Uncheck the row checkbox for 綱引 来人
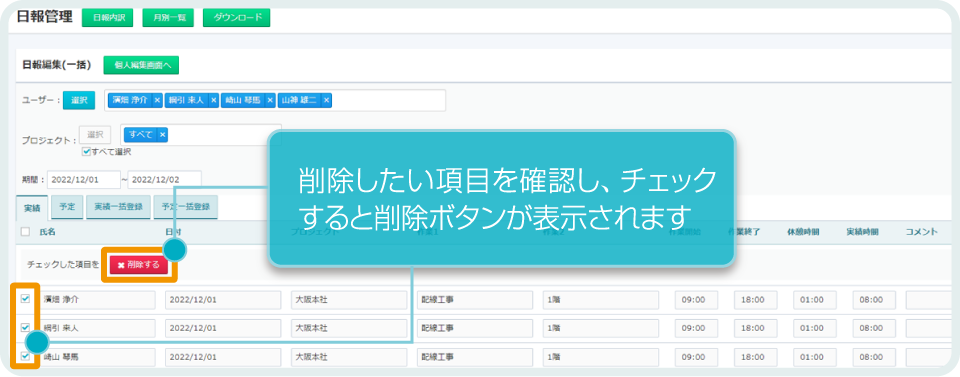The width and height of the screenshot is (960, 377). pos(25,327)
